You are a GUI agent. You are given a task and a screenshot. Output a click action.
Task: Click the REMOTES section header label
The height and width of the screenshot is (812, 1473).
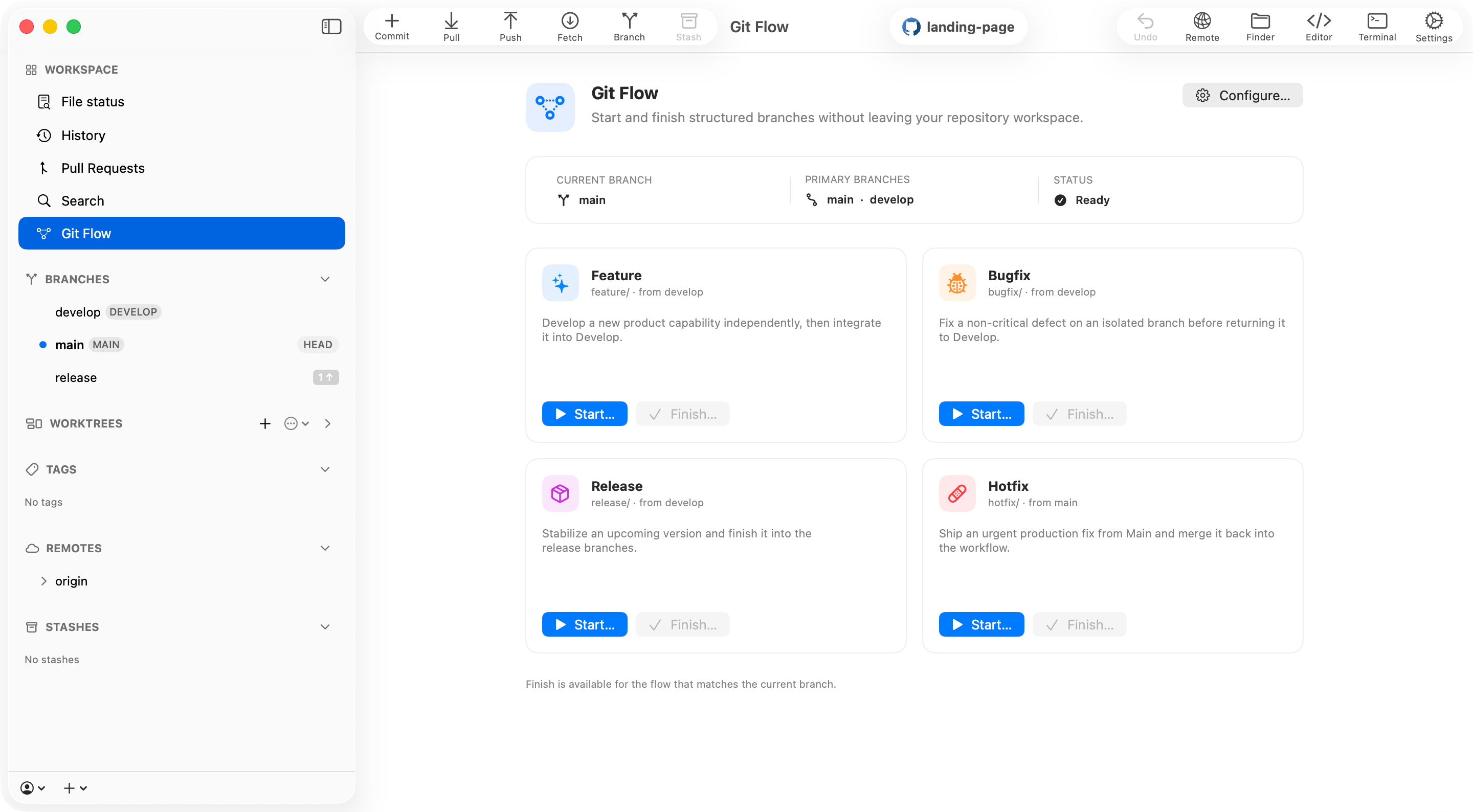pyautogui.click(x=74, y=548)
